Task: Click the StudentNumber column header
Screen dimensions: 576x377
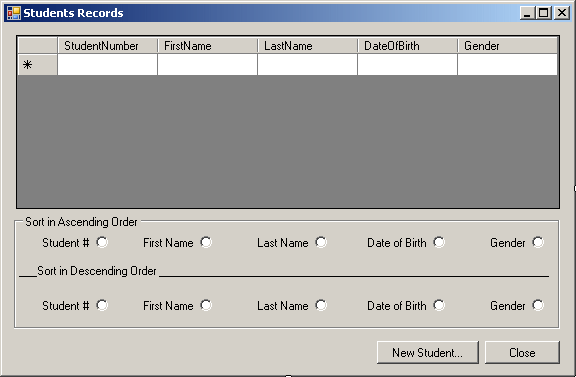Action: coord(107,46)
